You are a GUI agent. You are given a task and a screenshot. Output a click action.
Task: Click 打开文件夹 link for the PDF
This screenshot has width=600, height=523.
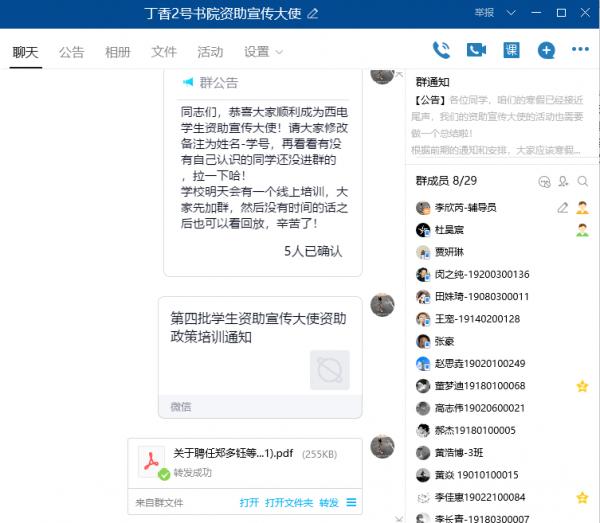pyautogui.click(x=289, y=502)
